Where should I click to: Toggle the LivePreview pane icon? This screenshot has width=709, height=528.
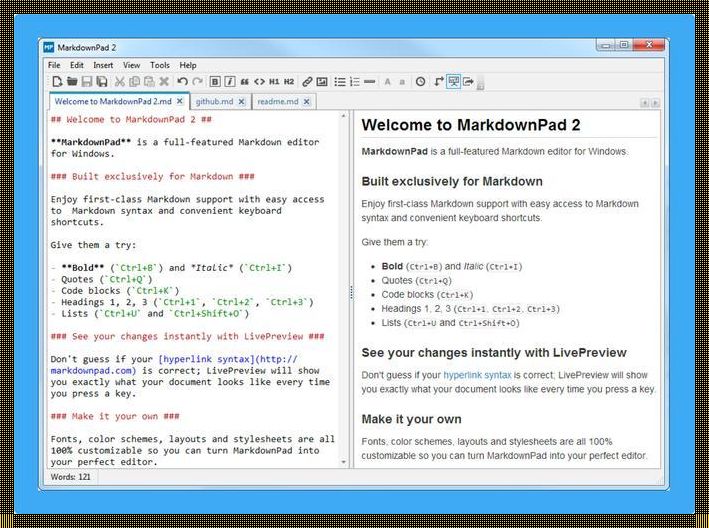click(453, 82)
